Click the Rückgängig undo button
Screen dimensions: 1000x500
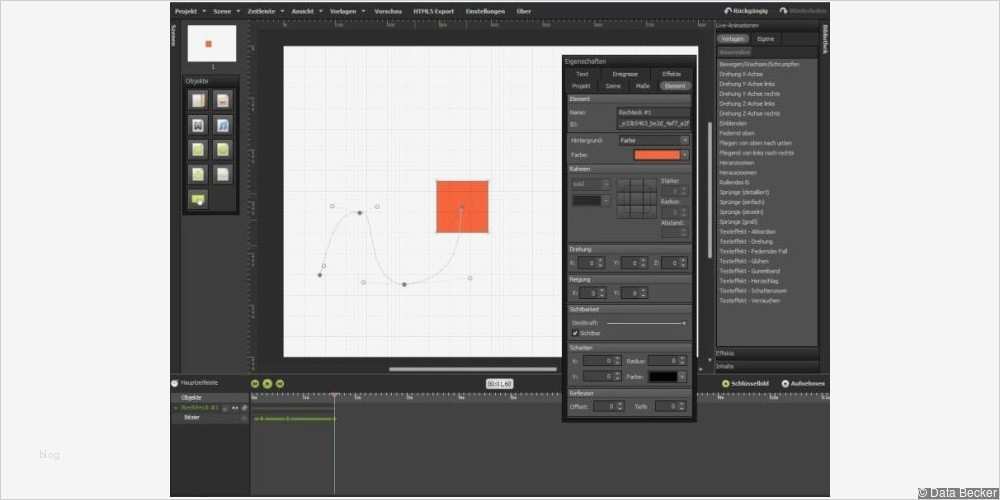(x=747, y=11)
